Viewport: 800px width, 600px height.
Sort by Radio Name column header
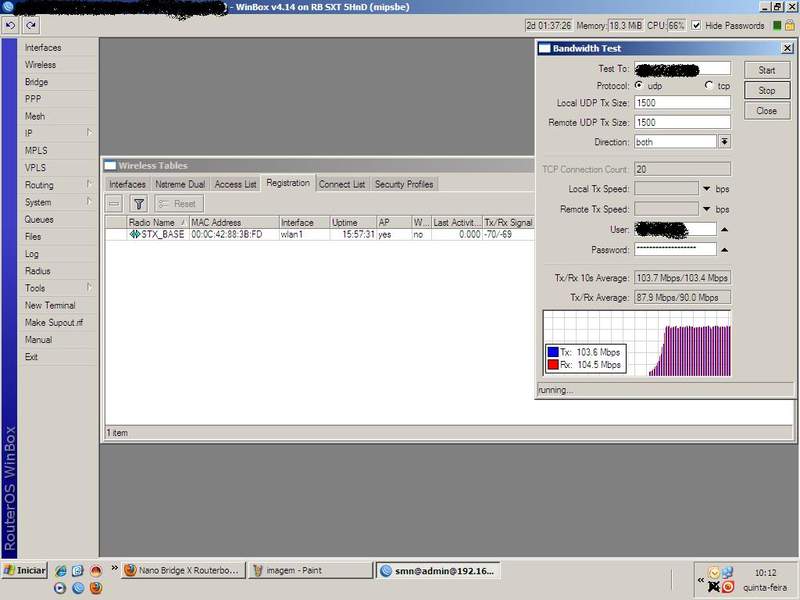(x=157, y=222)
